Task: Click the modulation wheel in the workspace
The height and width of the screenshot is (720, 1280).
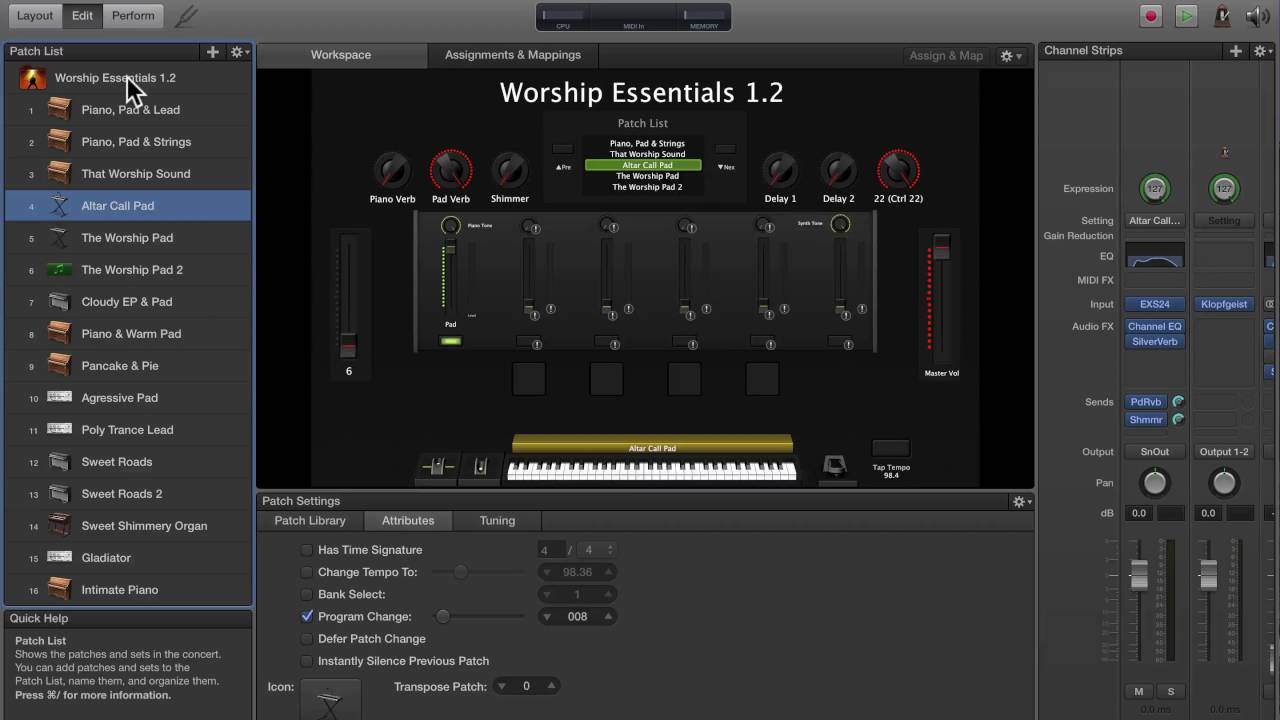Action: [480, 467]
